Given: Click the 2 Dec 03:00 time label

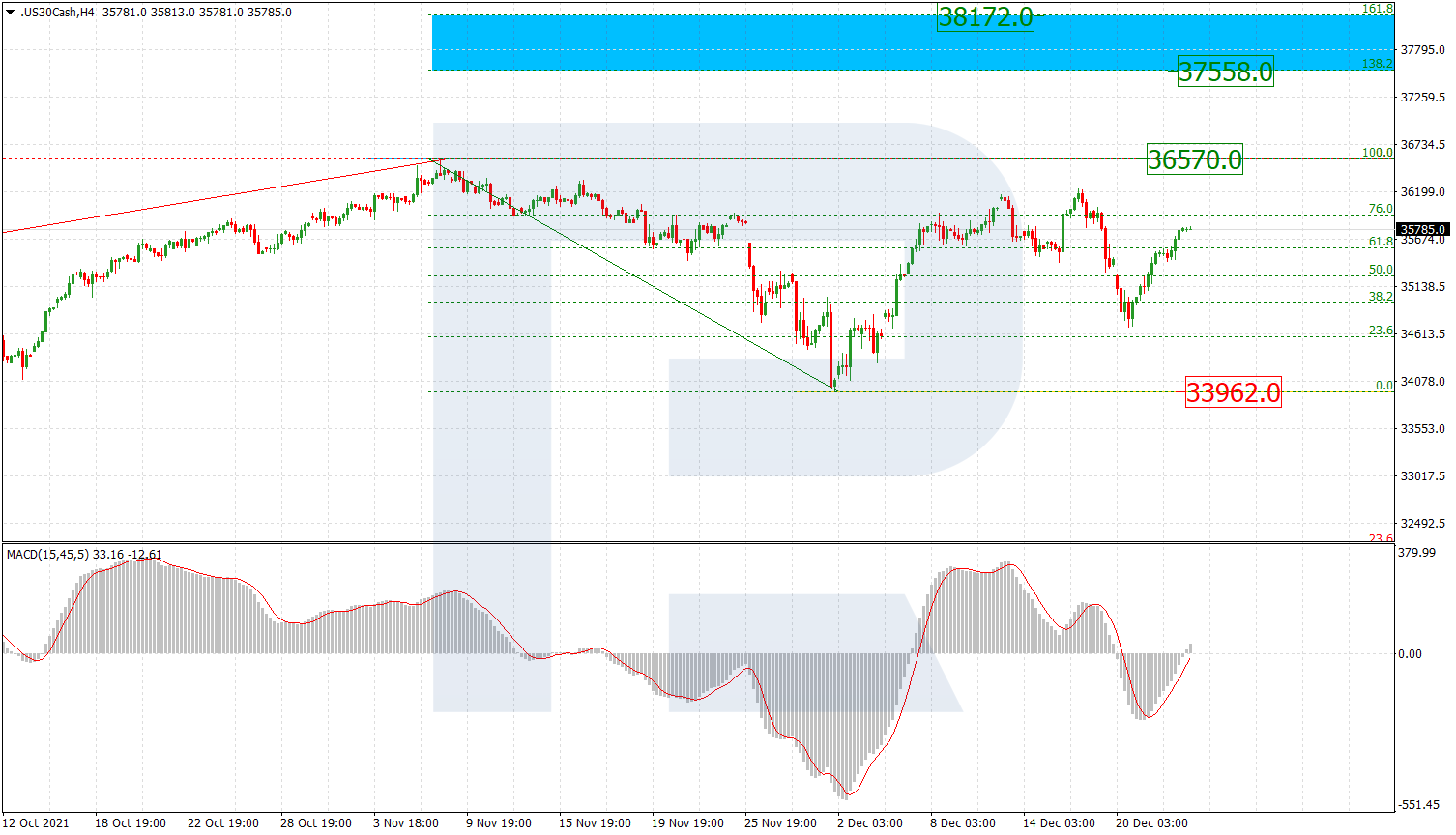Looking at the screenshot, I should [870, 823].
